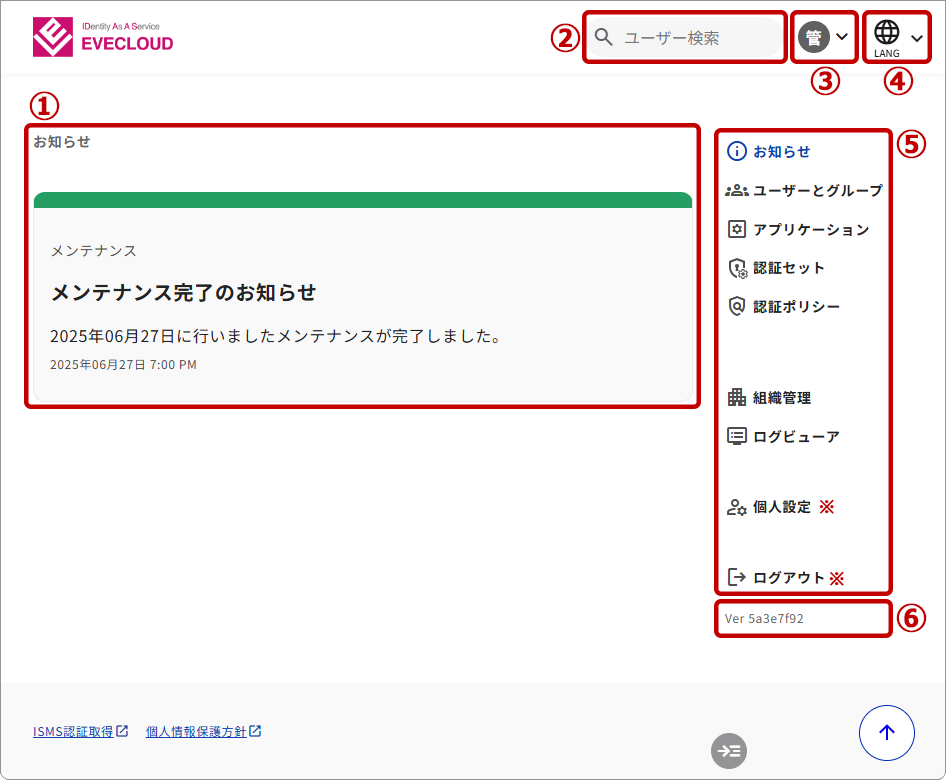Click the globe LANG icon
The width and height of the screenshot is (946, 780).
[886, 33]
